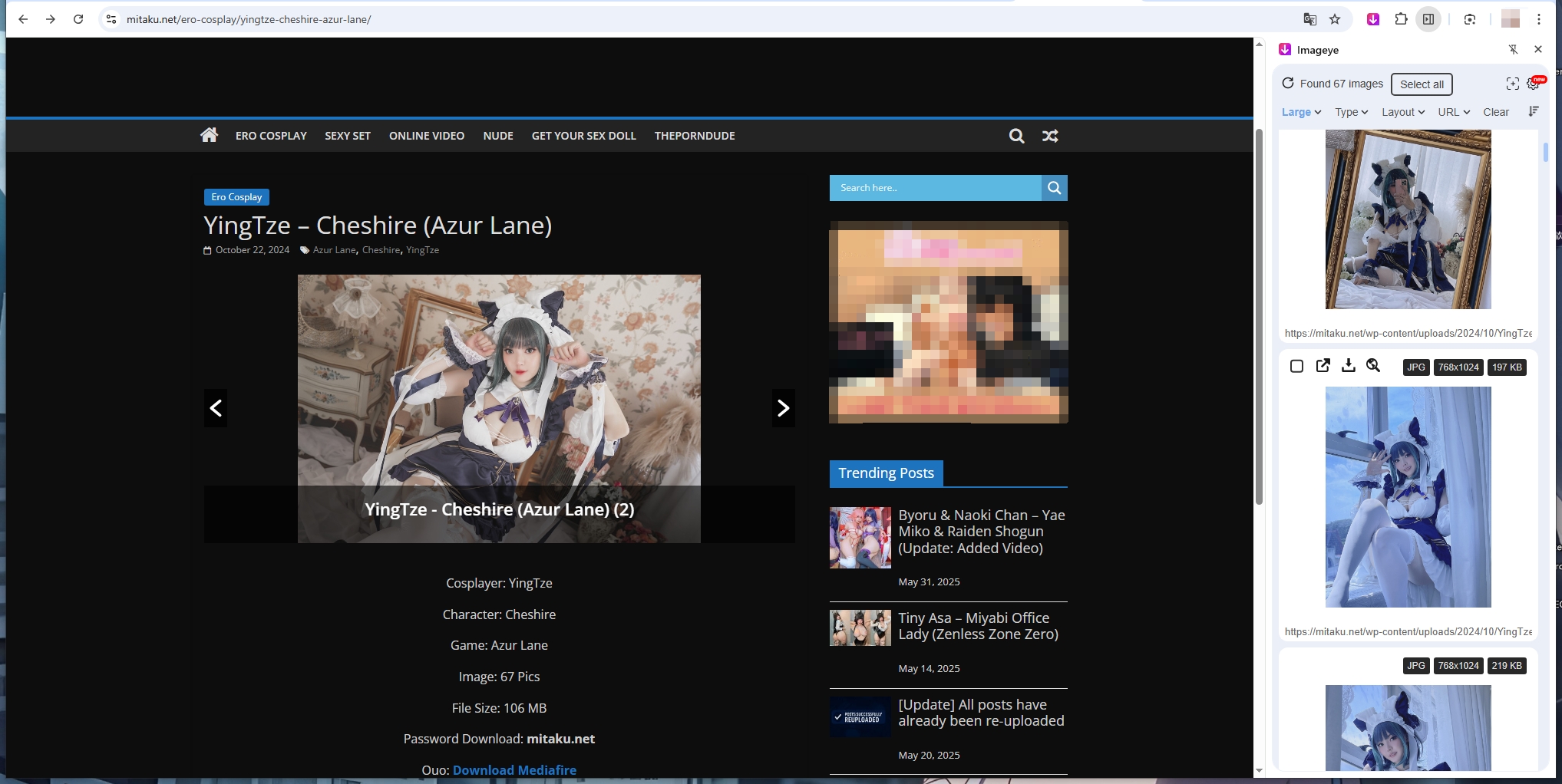
Task: Show previous slide in the gallery
Action: click(216, 408)
